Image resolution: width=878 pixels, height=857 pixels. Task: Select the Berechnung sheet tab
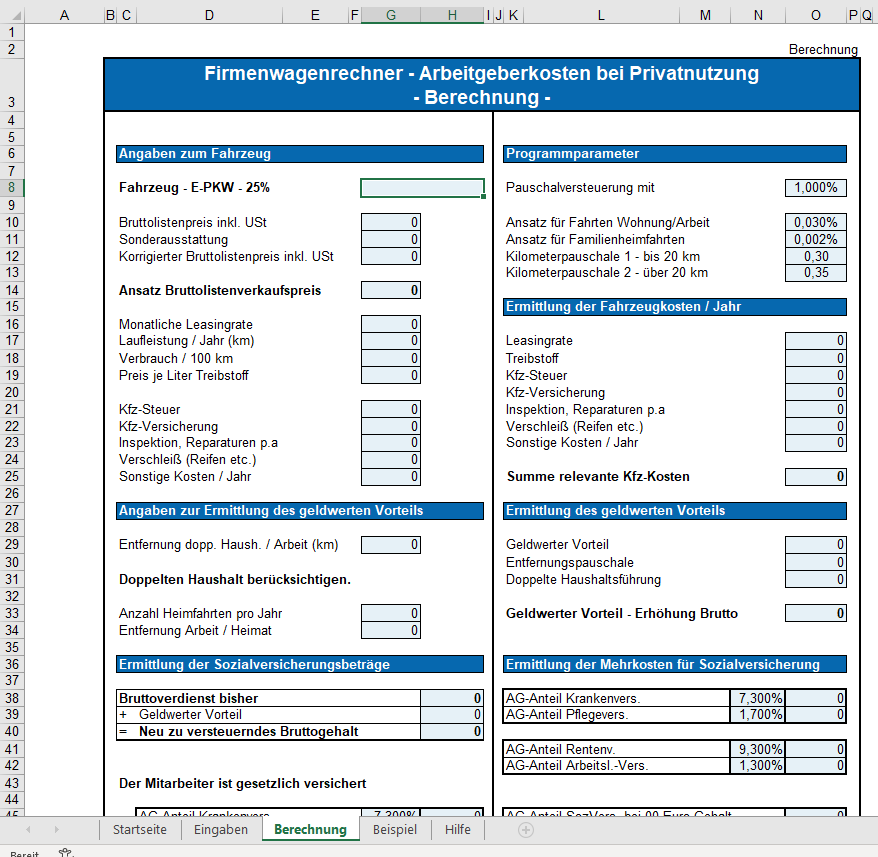point(311,830)
